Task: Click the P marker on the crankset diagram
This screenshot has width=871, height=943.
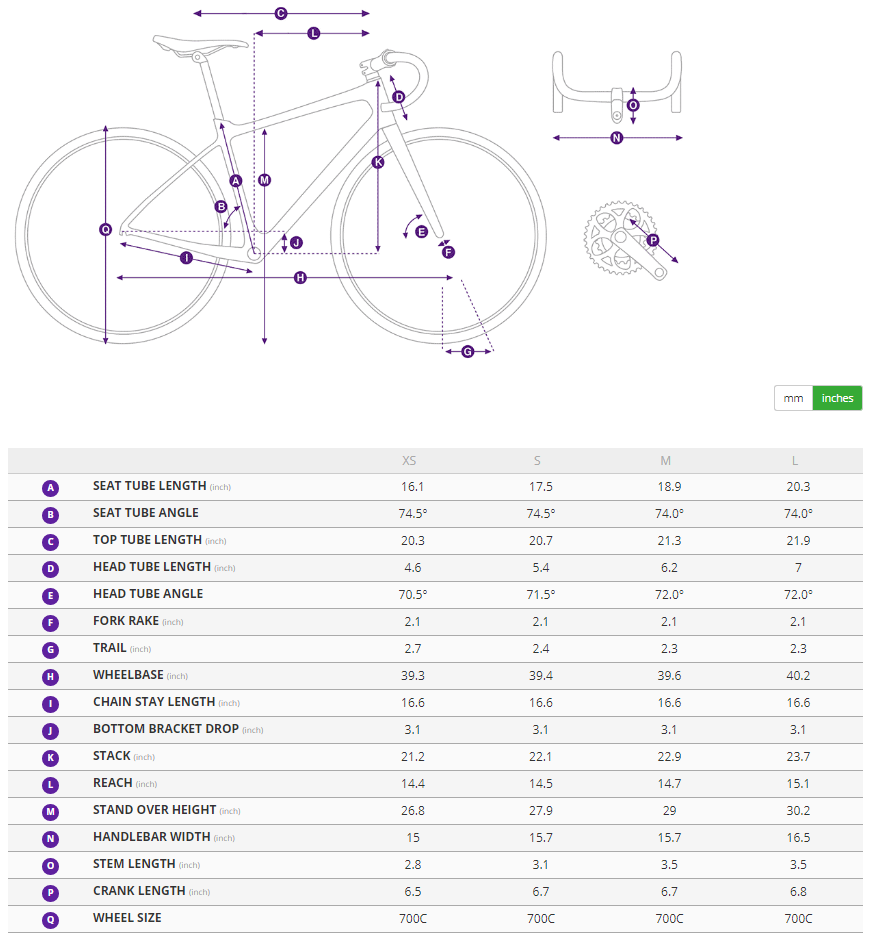Action: click(652, 240)
